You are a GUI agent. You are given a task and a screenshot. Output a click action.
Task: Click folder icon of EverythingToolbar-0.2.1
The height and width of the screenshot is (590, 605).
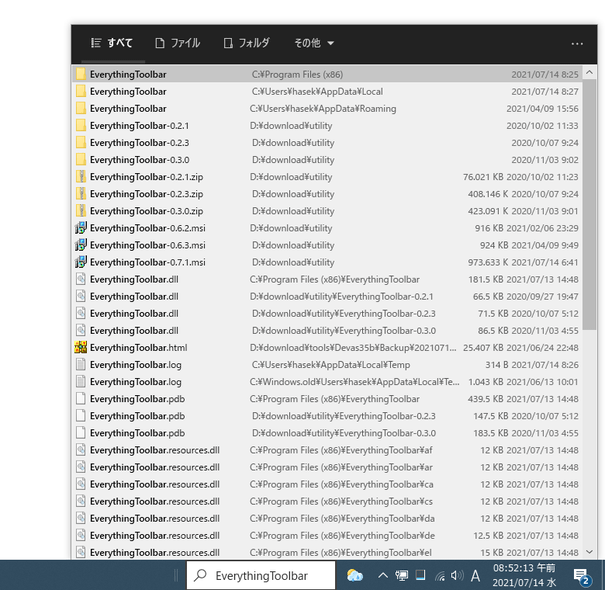(x=81, y=125)
